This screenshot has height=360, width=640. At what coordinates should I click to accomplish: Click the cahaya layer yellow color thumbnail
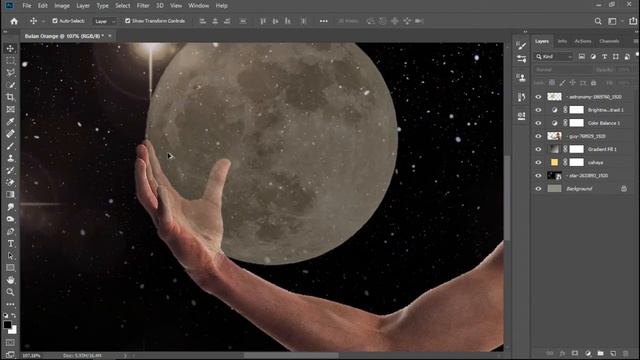coord(554,162)
